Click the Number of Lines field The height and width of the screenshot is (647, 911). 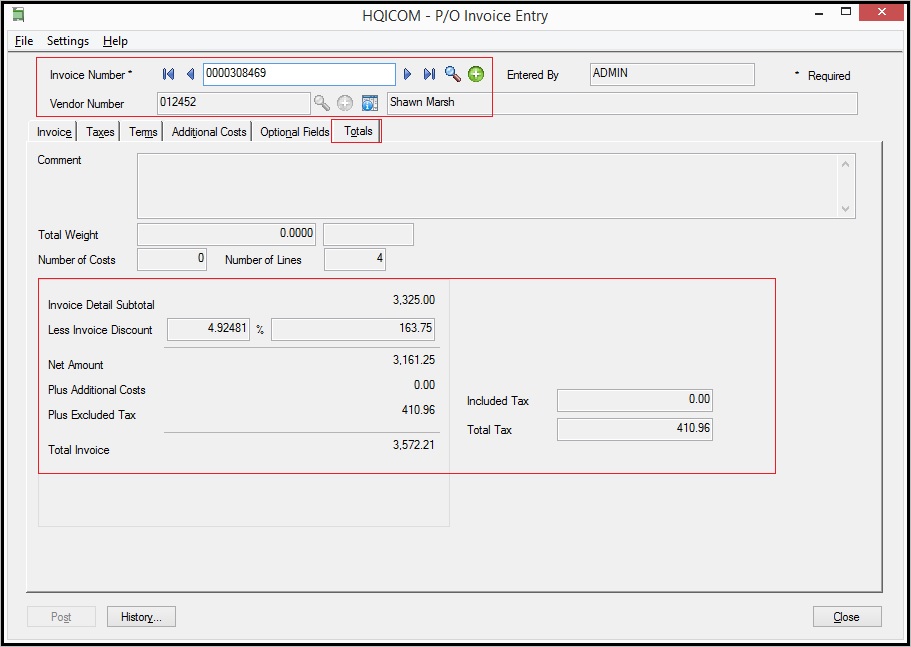click(355, 259)
